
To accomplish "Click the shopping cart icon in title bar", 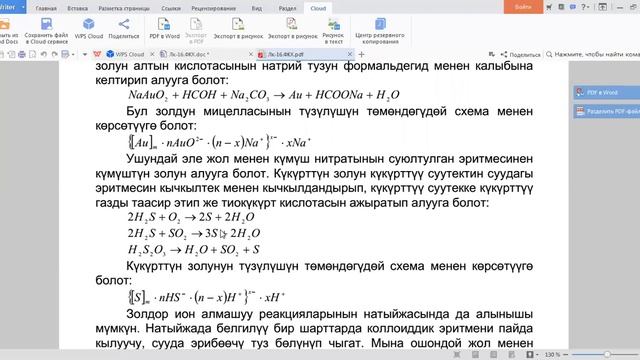I will pos(549,7).
